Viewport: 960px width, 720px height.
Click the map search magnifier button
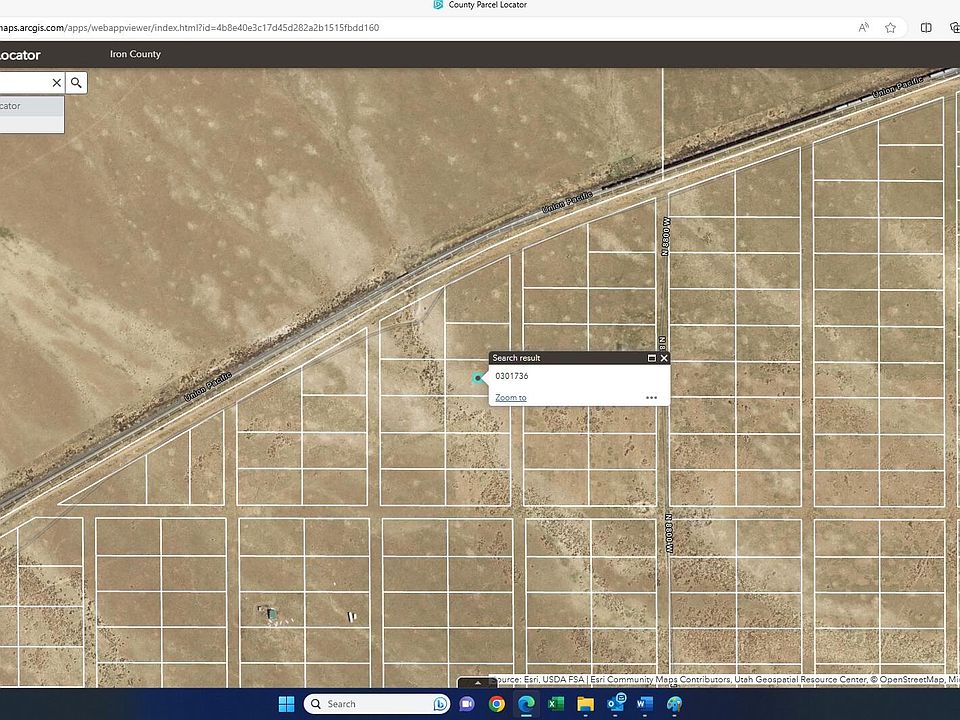(76, 83)
